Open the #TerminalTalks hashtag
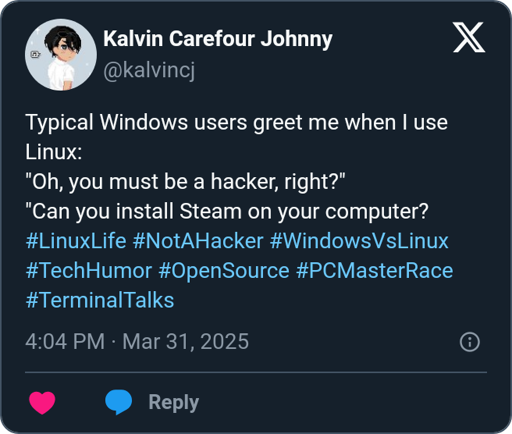Screen dimensions: 512x434 pyautogui.click(x=100, y=300)
